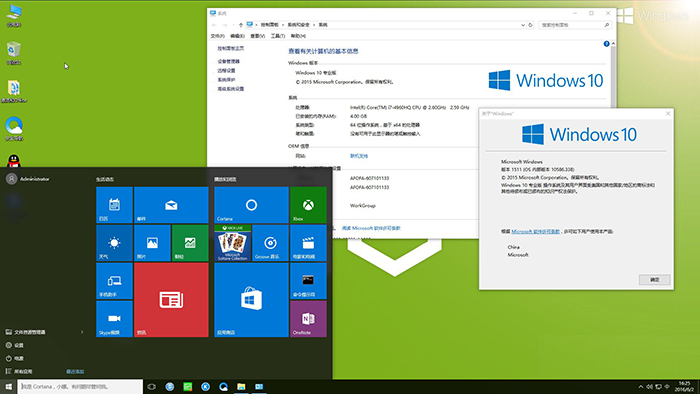Screen dimensions: 700x394
Task: Click the clock in system tray
Action: click(683, 386)
